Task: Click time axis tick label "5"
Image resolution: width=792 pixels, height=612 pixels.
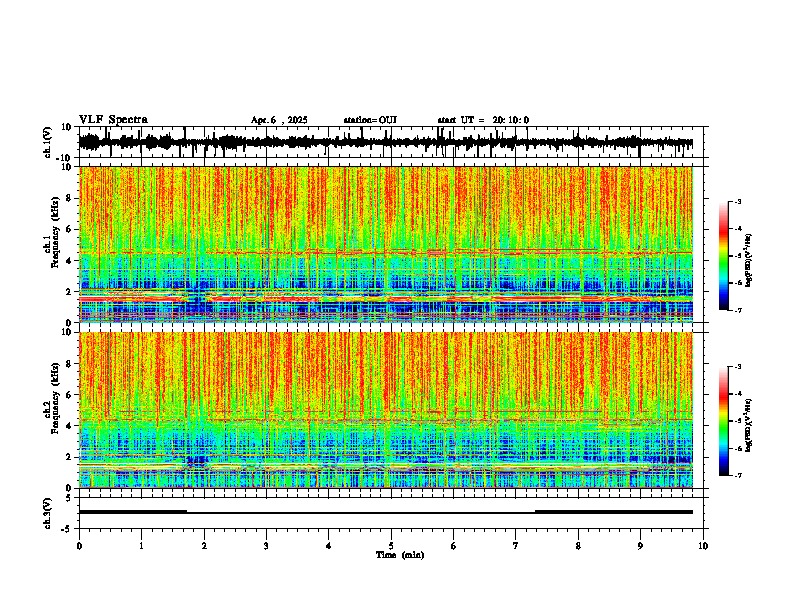Action: pyautogui.click(x=391, y=546)
